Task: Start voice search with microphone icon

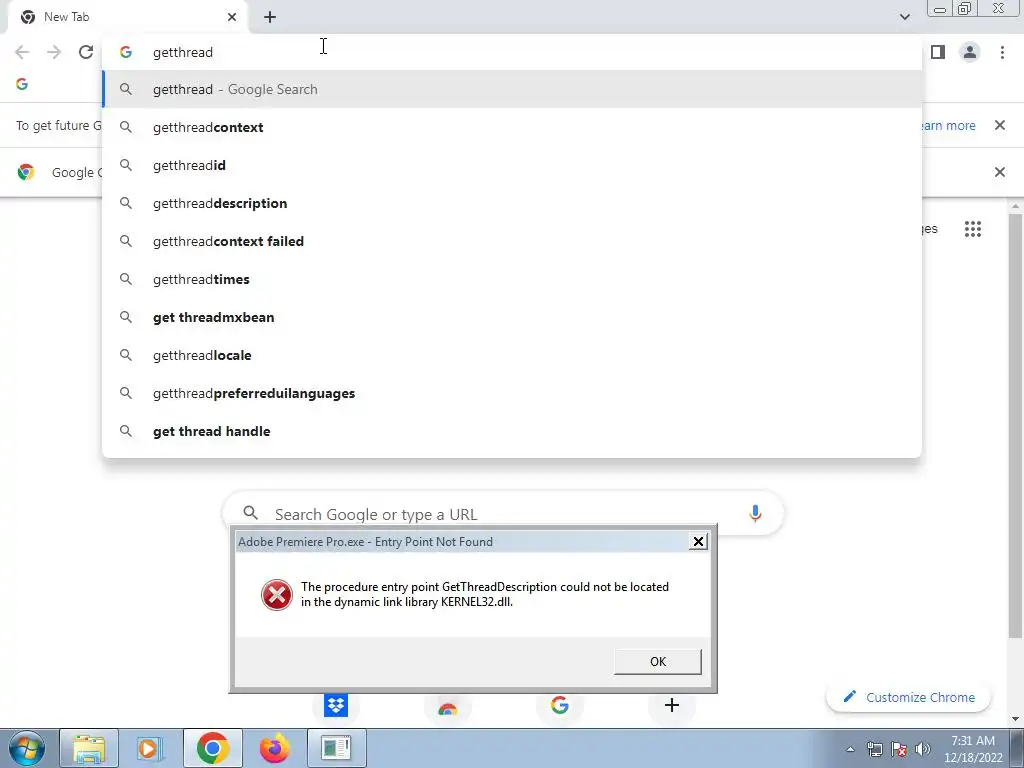Action: pos(755,513)
